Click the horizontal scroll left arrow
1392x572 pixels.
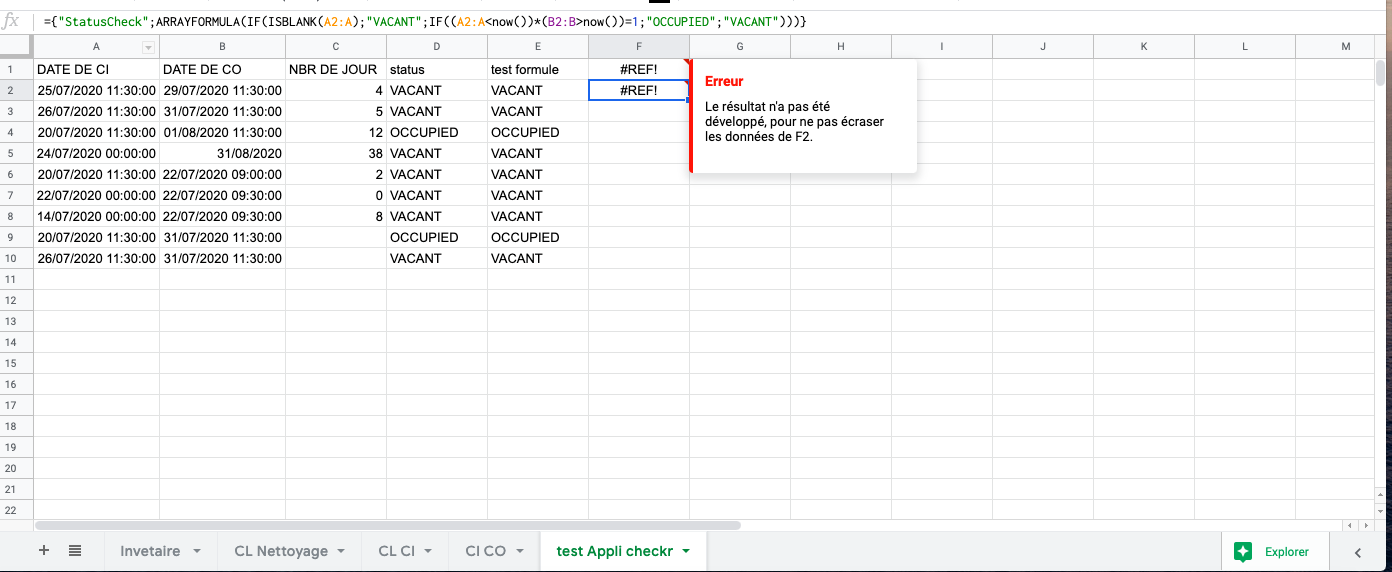coord(1351,525)
